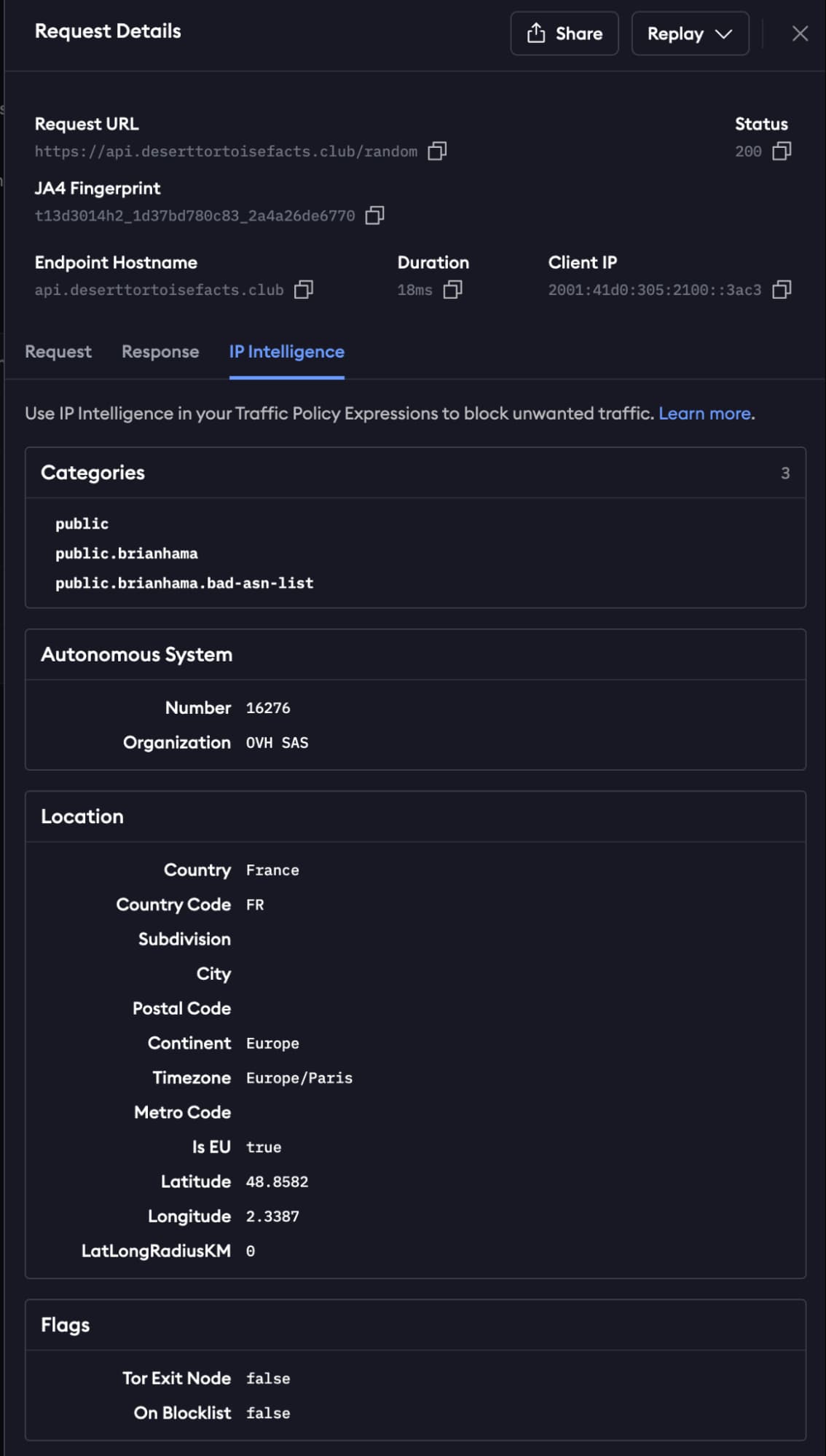The height and width of the screenshot is (1456, 826).
Task: Open the Learn more link
Action: [704, 414]
